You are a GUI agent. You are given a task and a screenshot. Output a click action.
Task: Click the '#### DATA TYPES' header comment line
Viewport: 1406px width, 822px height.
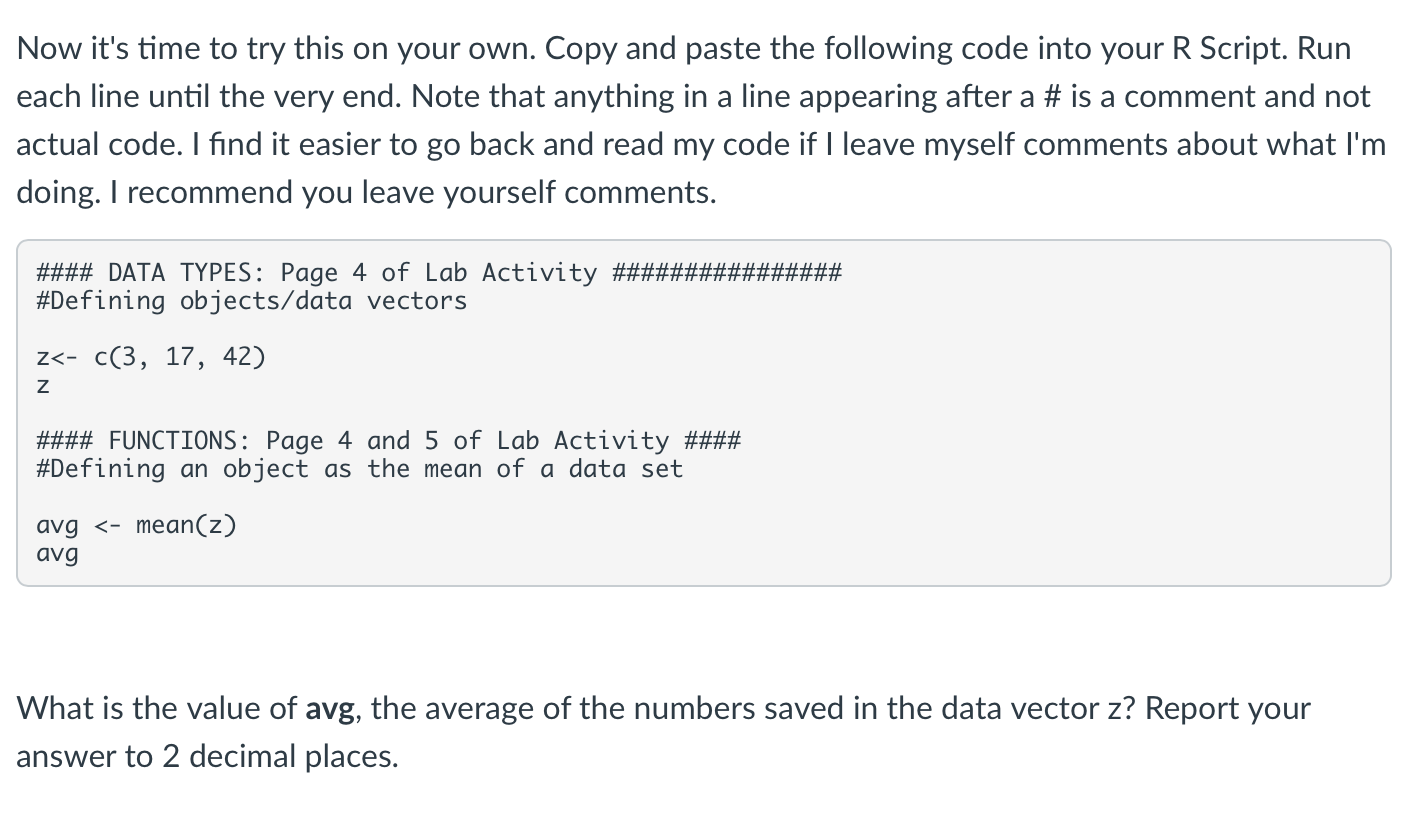(x=439, y=272)
